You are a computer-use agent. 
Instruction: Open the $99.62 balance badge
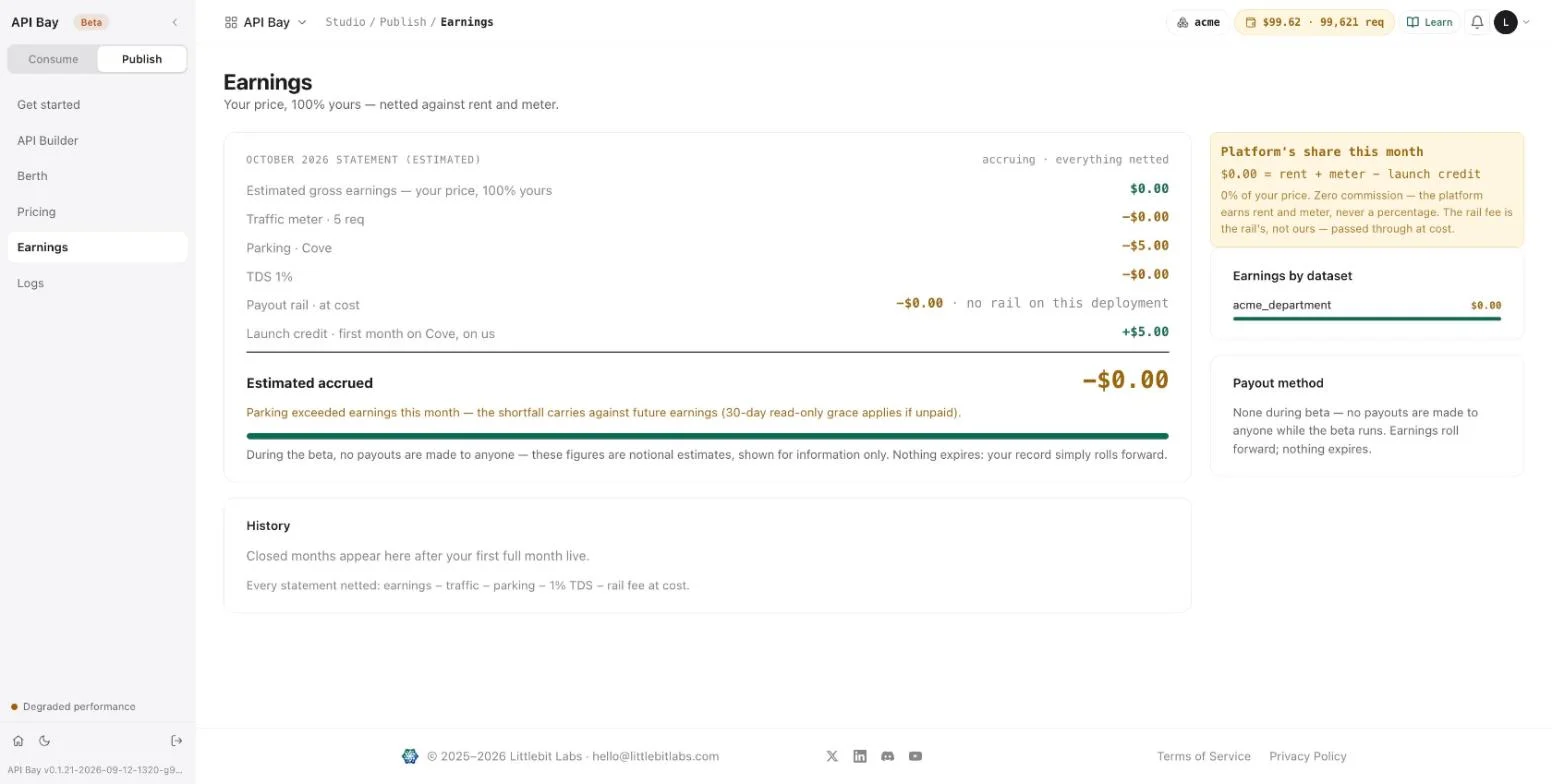click(x=1314, y=22)
